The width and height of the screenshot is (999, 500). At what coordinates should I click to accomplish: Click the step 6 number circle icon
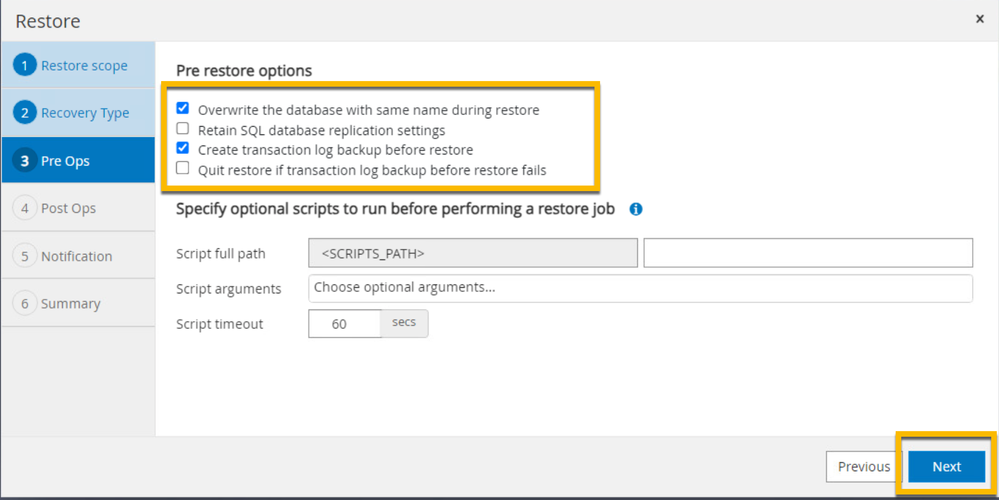tap(25, 303)
